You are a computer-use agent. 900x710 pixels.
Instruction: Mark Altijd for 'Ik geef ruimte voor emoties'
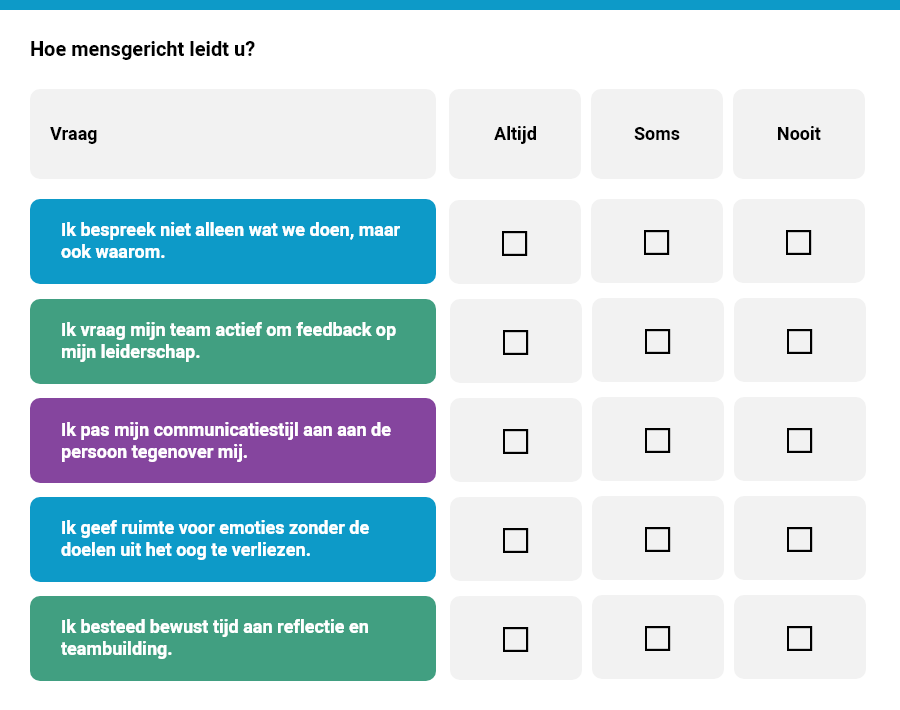[515, 540]
